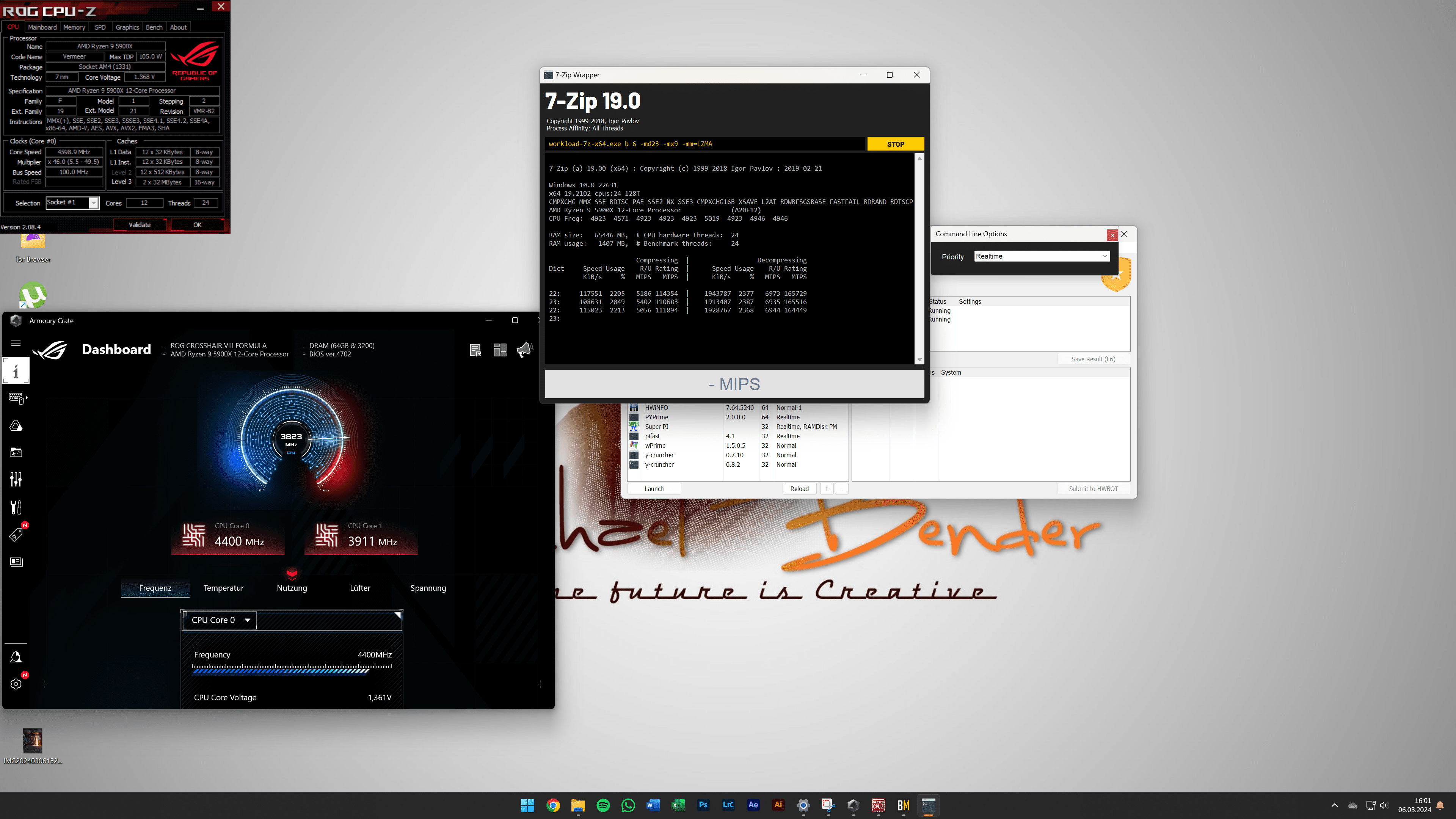
Task: Open user profile icon in Armoury Crate sidebar
Action: tap(16, 657)
